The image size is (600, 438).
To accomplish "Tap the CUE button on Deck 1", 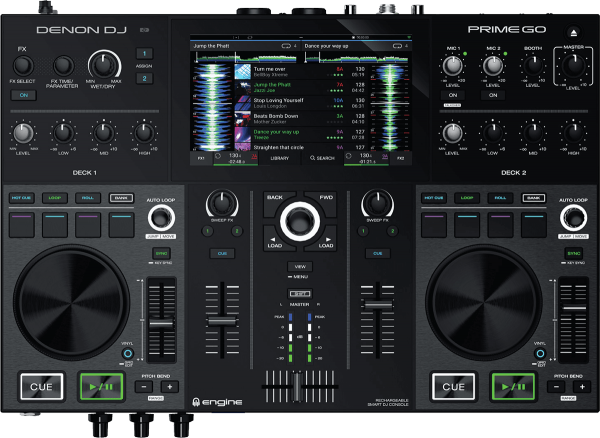I will [41, 386].
